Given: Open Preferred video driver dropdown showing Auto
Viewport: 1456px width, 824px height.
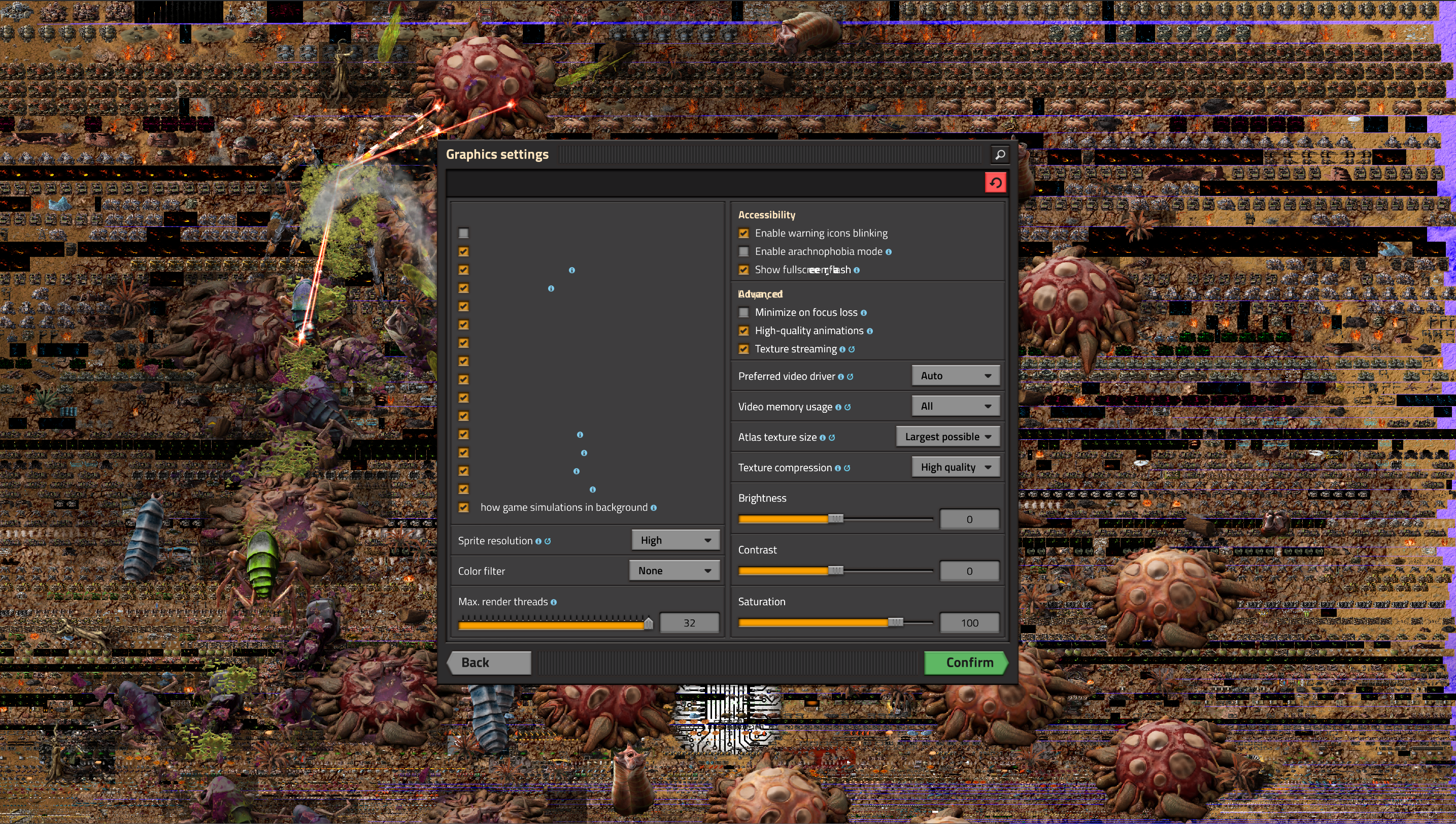Looking at the screenshot, I should coord(956,376).
